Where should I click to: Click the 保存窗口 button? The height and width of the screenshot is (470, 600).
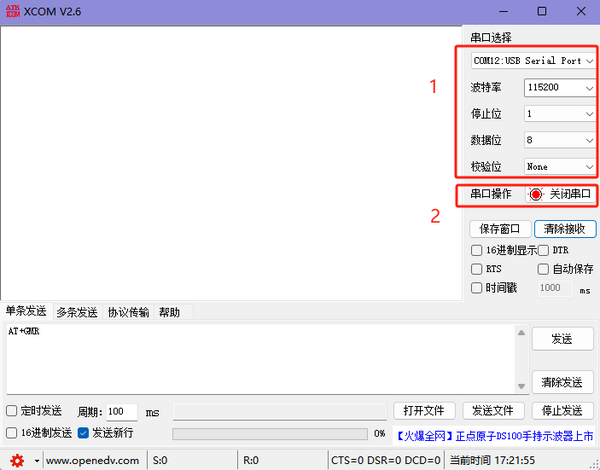(500, 229)
